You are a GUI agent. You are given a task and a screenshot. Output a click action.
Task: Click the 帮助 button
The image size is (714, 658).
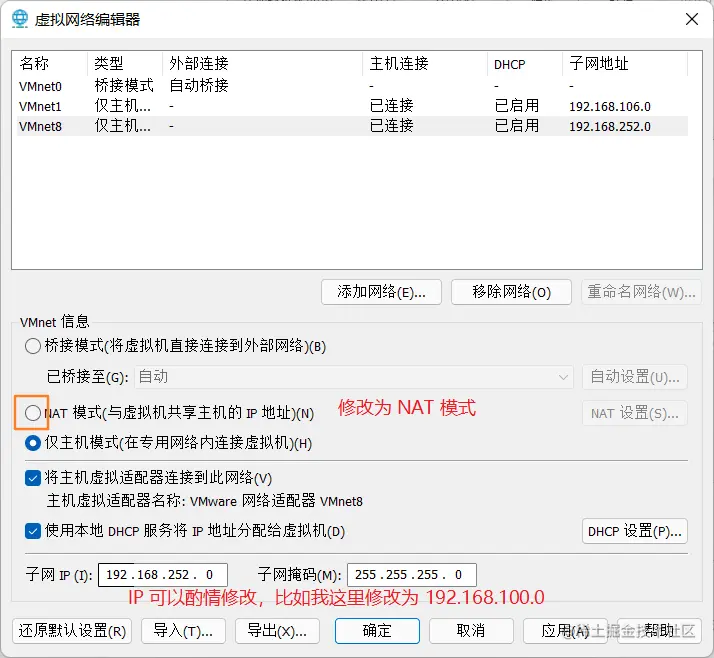pos(659,631)
